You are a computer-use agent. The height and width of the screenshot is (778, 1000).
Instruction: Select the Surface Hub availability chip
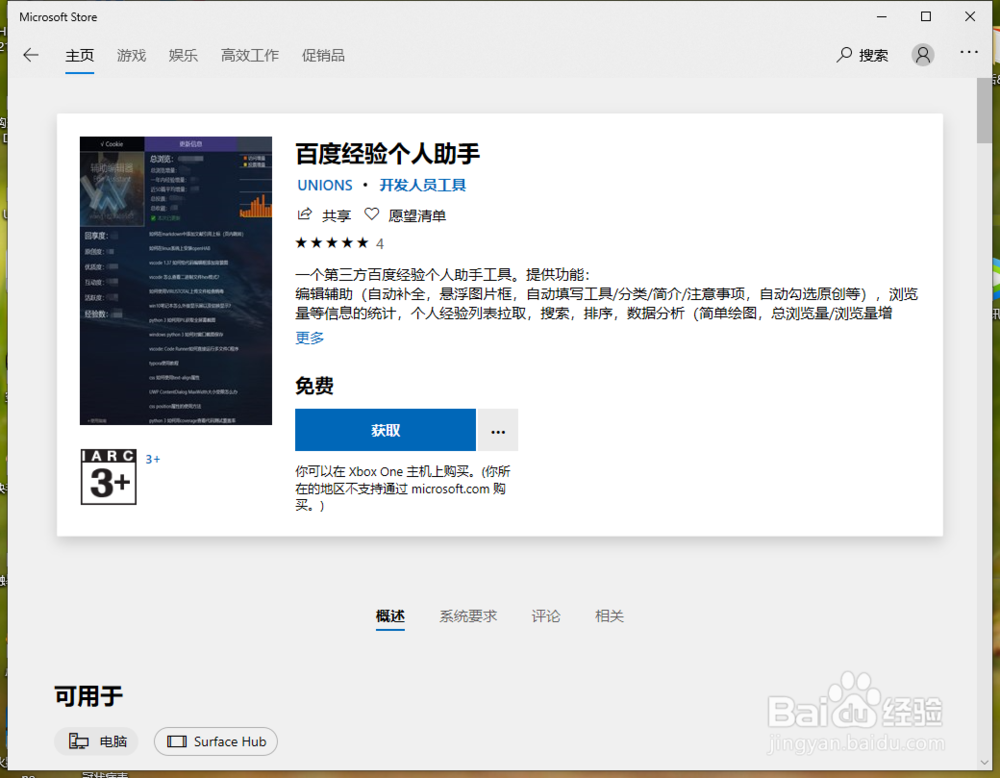point(215,741)
